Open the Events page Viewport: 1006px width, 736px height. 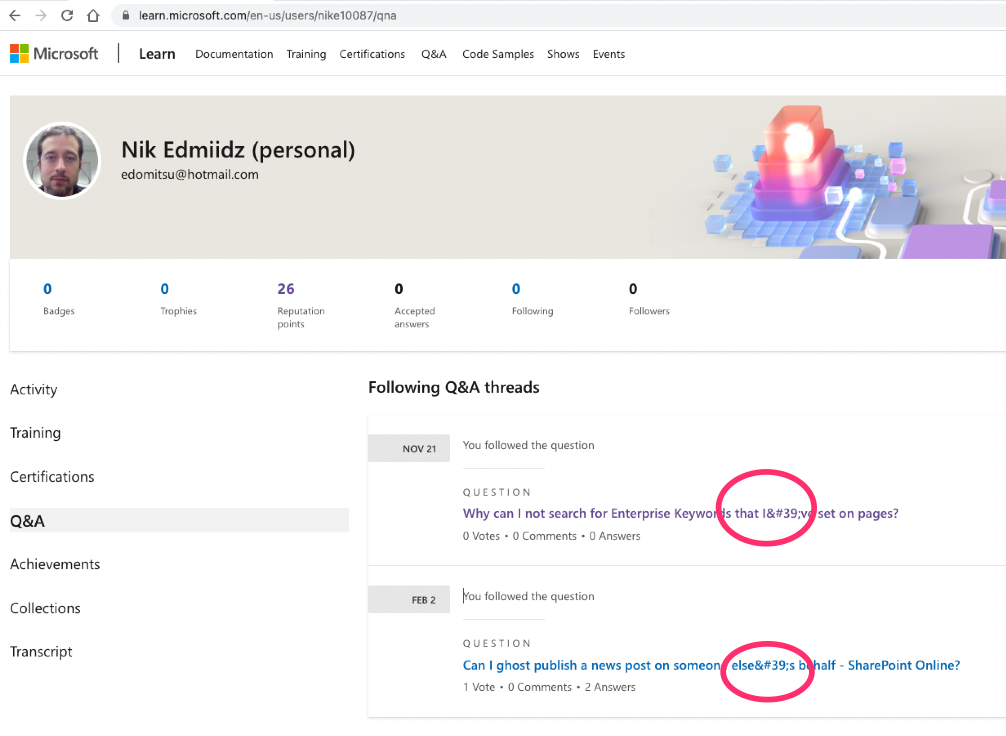coord(609,54)
